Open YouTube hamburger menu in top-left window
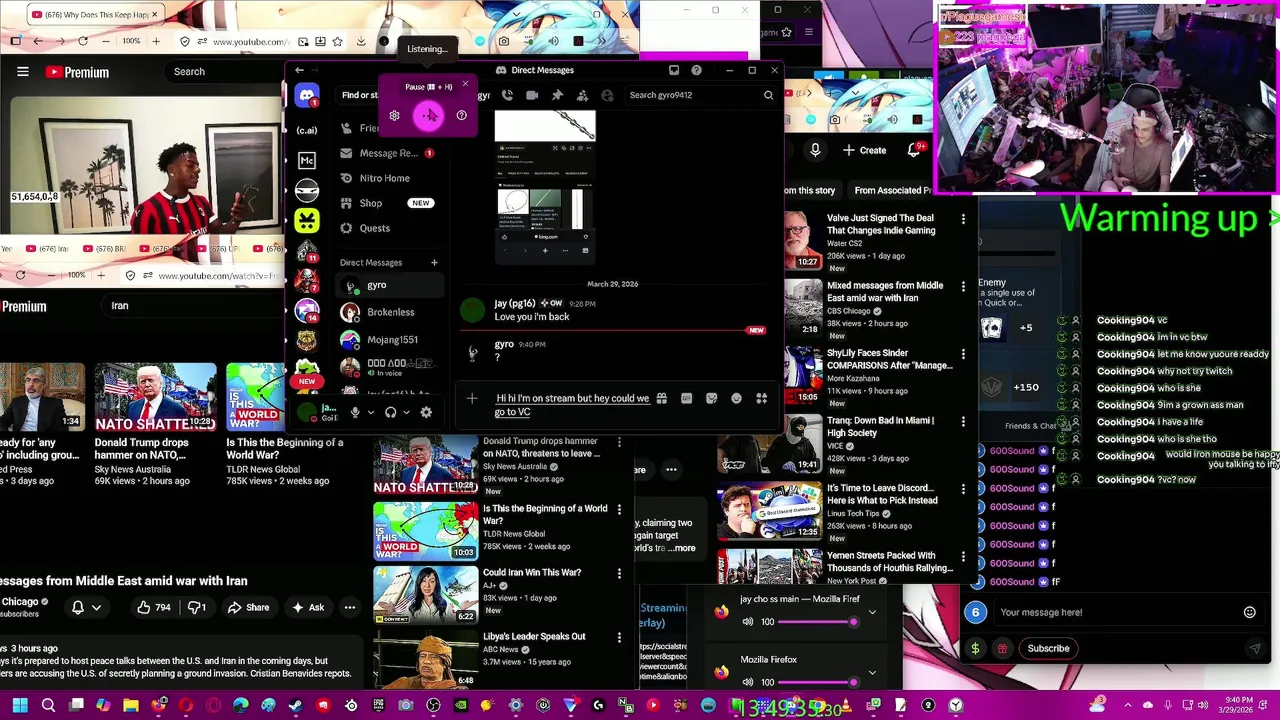Screen dimensions: 1280x720 (x=22, y=72)
